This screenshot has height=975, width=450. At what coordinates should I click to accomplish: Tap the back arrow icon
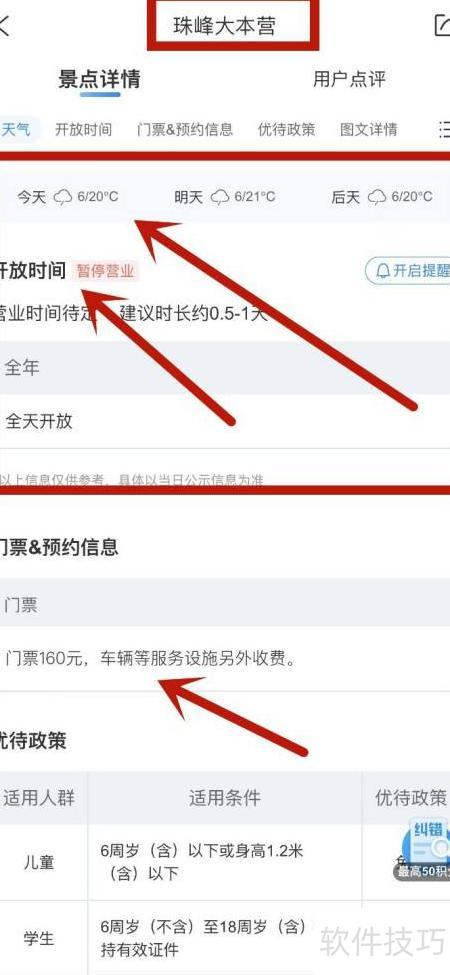[5, 26]
